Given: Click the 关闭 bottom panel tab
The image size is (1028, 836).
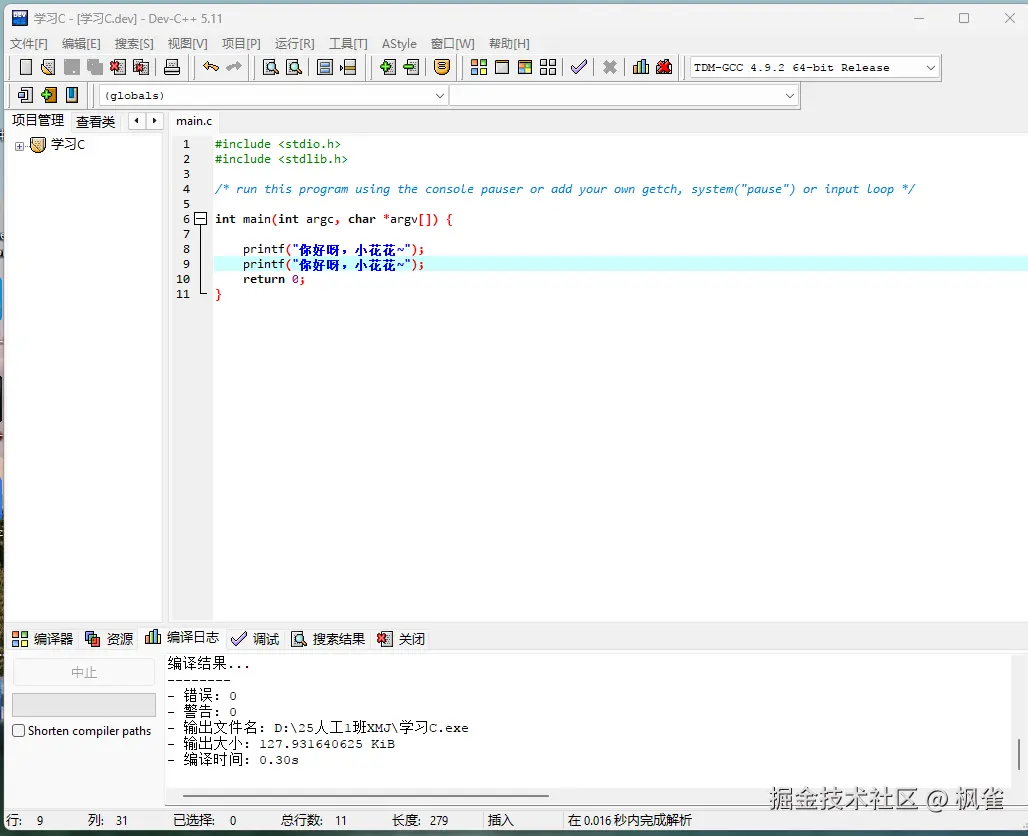Looking at the screenshot, I should (401, 639).
